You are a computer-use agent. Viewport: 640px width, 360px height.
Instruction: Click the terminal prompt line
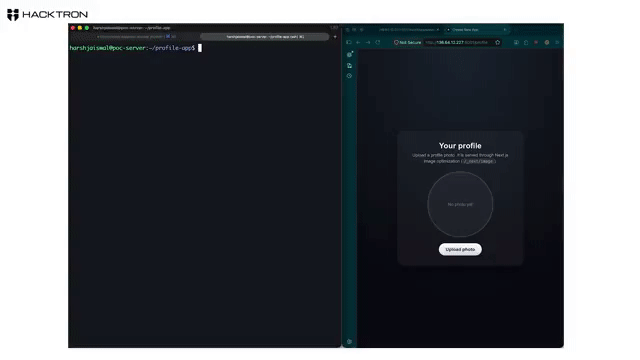[136, 48]
